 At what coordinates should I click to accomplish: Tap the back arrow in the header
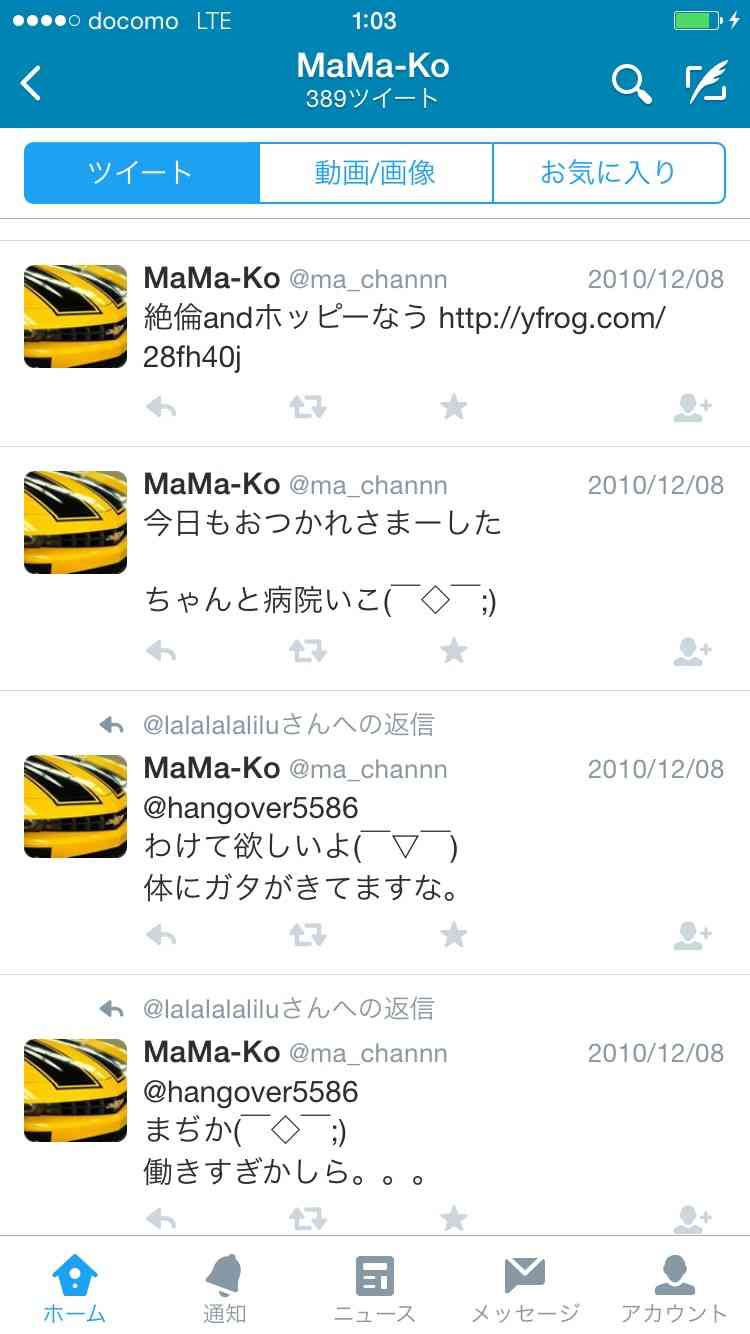pos(32,84)
